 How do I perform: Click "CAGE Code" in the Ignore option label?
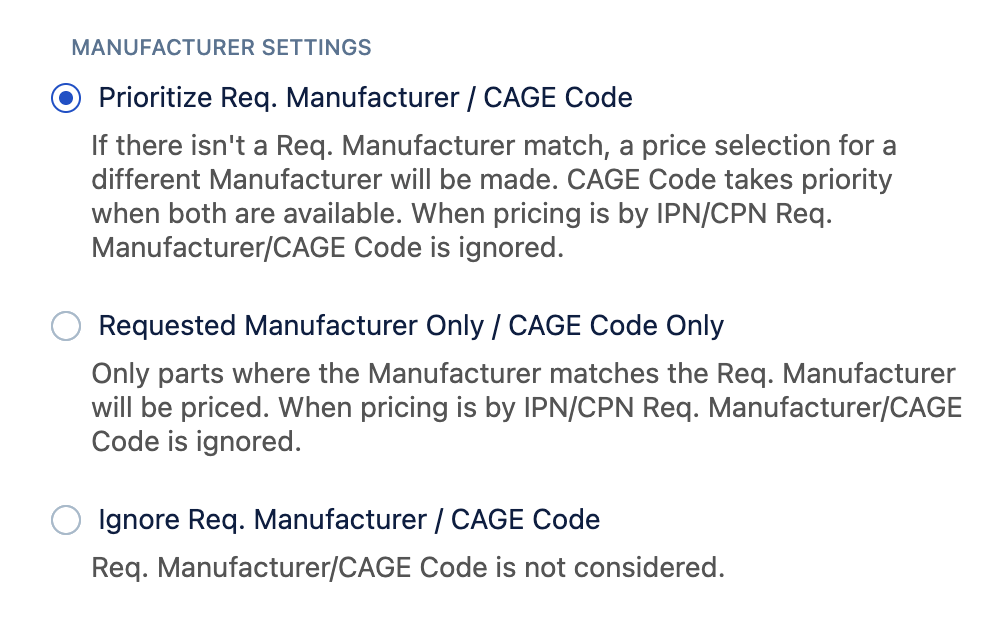[x=525, y=520]
